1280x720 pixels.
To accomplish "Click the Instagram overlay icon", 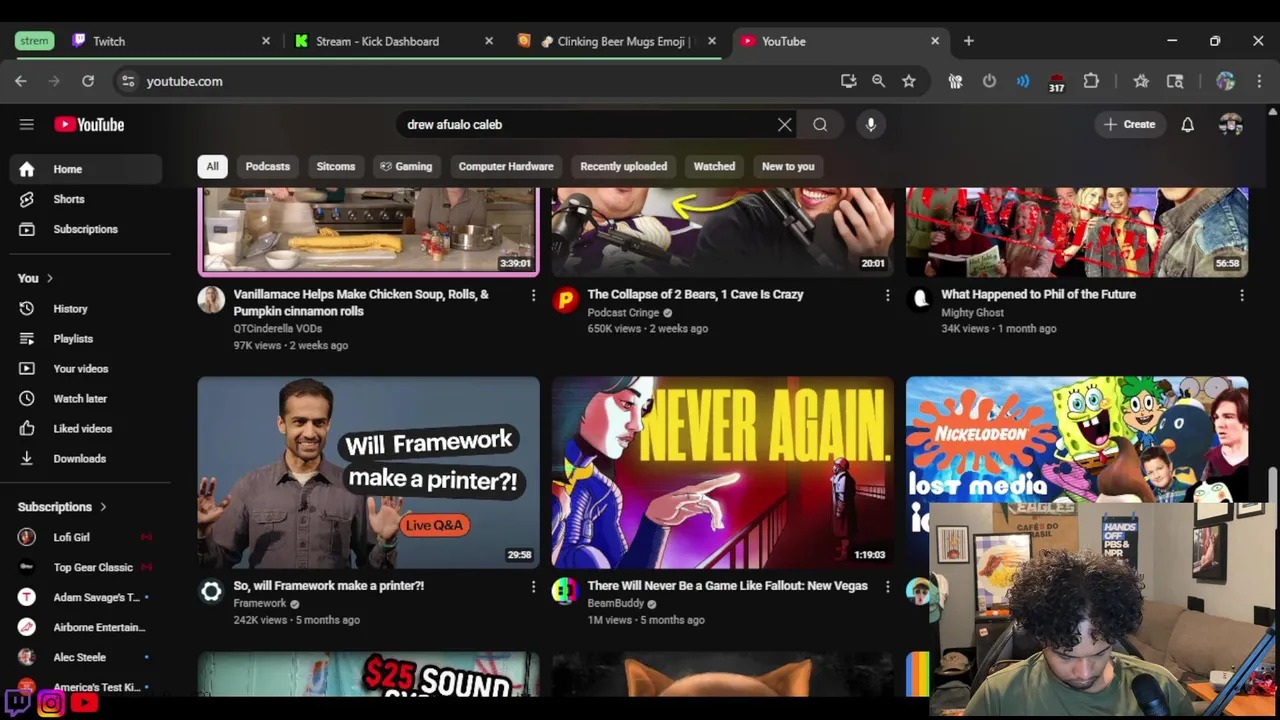I will [50, 703].
